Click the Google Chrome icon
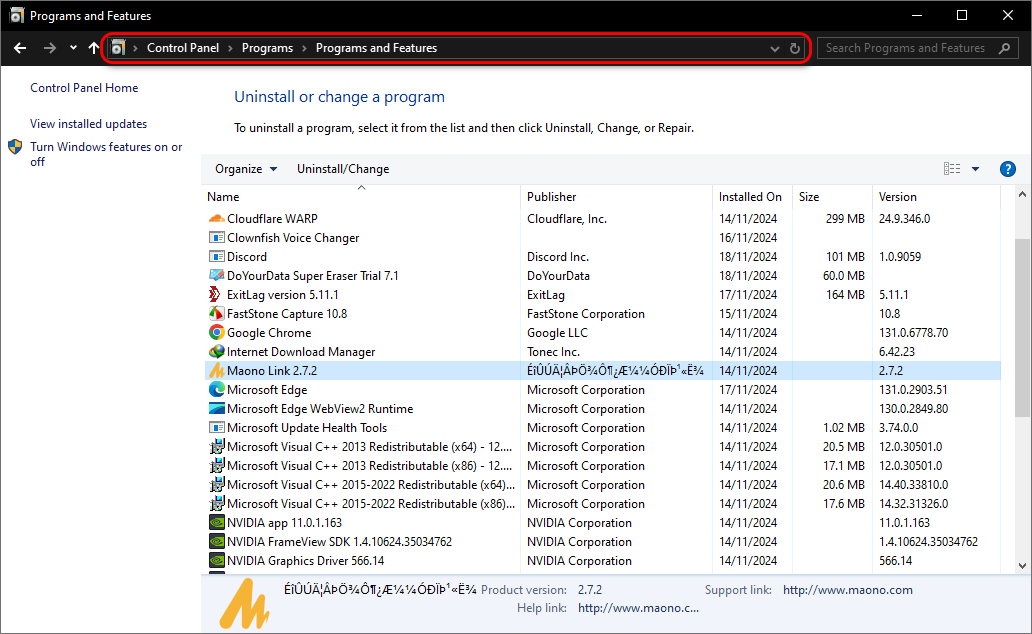Image resolution: width=1032 pixels, height=634 pixels. [217, 332]
